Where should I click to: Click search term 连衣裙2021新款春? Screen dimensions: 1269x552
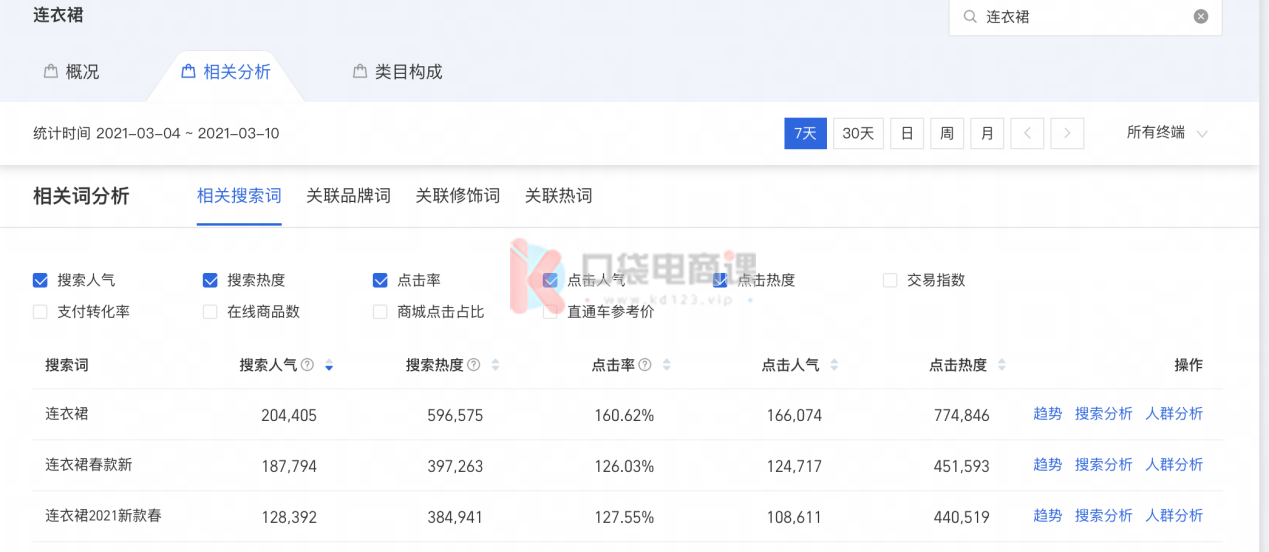click(x=103, y=516)
